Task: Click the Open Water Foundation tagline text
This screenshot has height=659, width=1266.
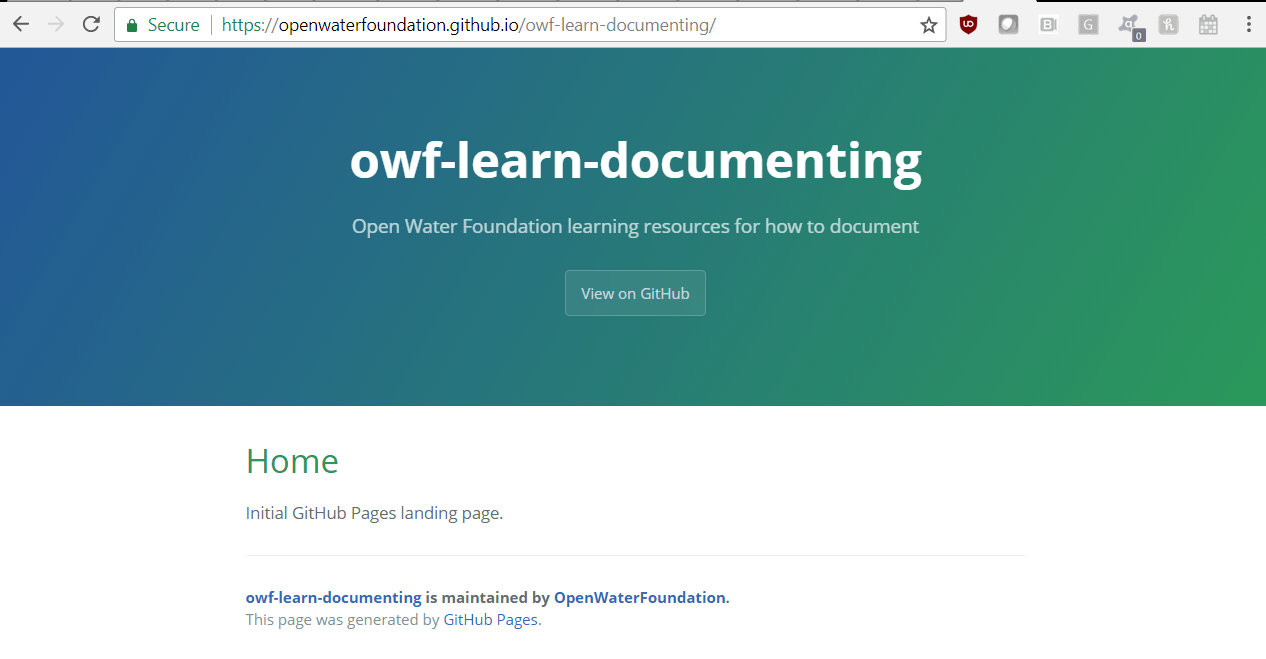Action: tap(635, 226)
